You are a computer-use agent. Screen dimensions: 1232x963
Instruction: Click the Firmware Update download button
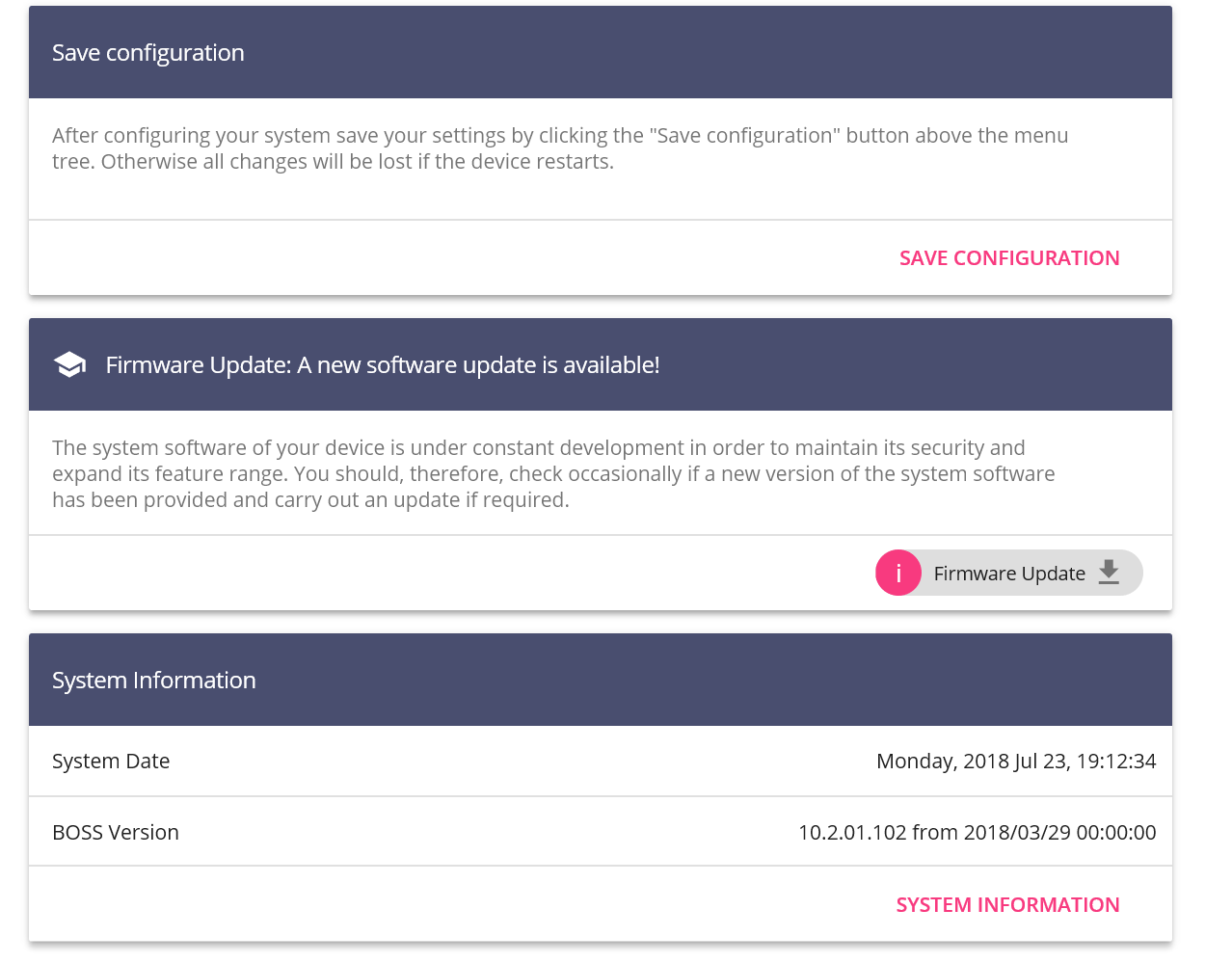[1009, 573]
